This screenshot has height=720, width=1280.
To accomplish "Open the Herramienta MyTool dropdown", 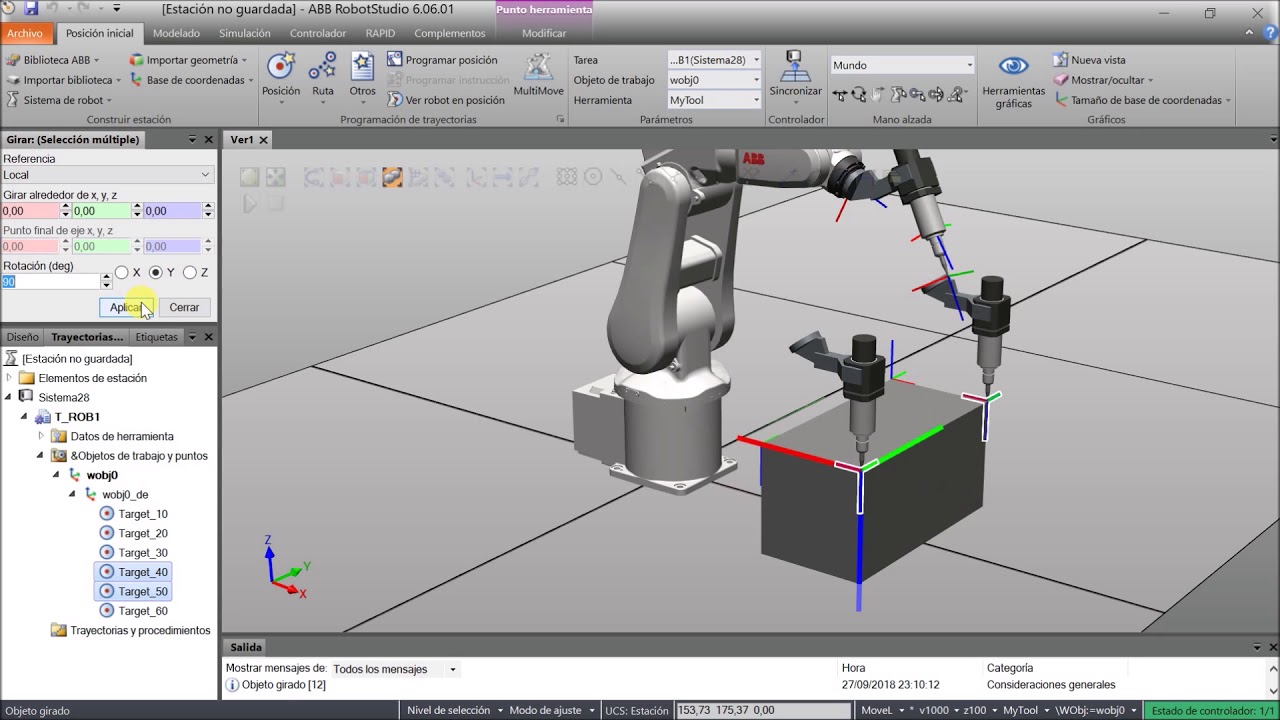I will tap(716, 100).
